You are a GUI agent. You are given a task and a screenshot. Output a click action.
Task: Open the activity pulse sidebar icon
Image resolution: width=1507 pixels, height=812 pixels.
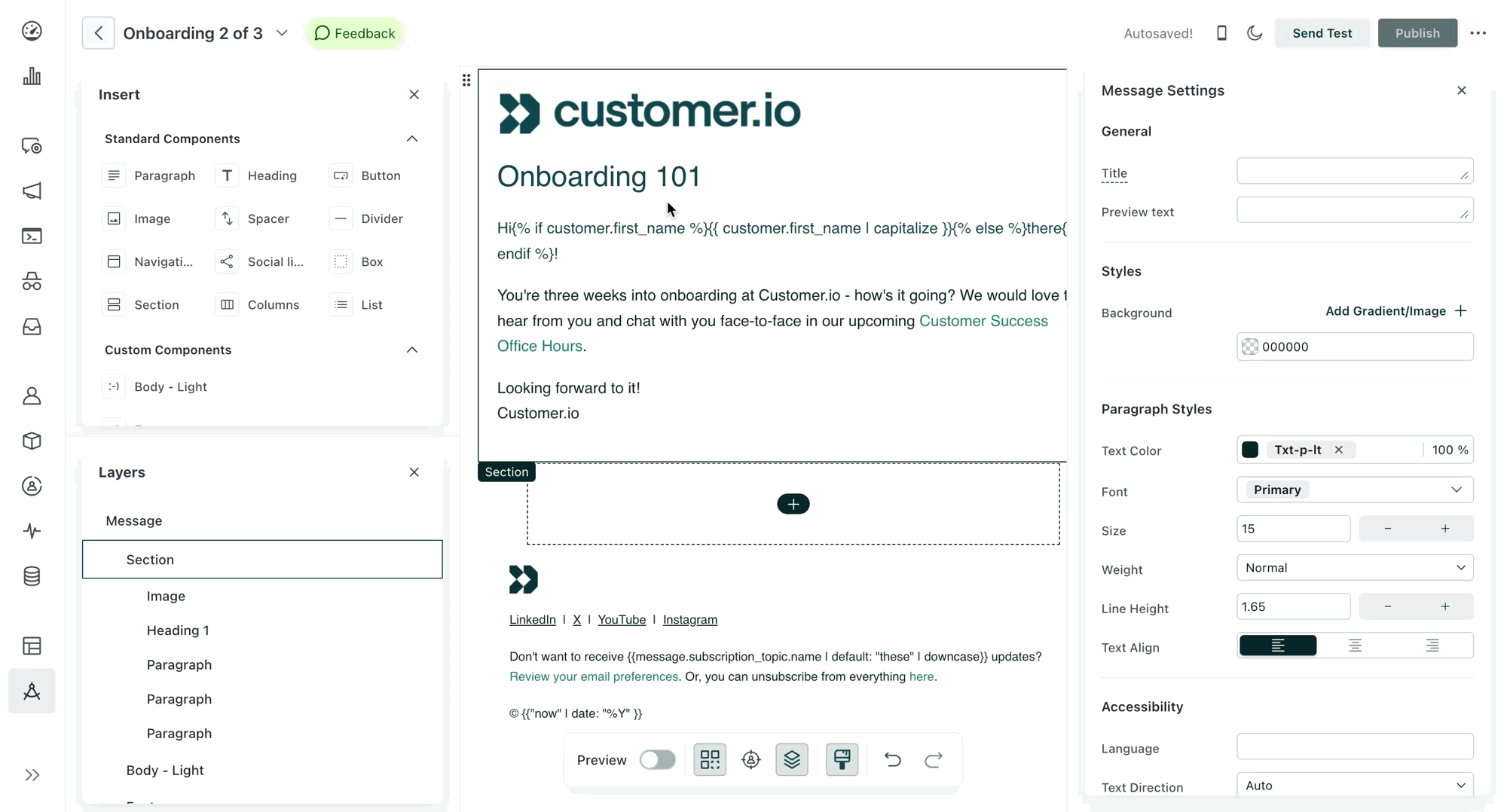tap(32, 531)
